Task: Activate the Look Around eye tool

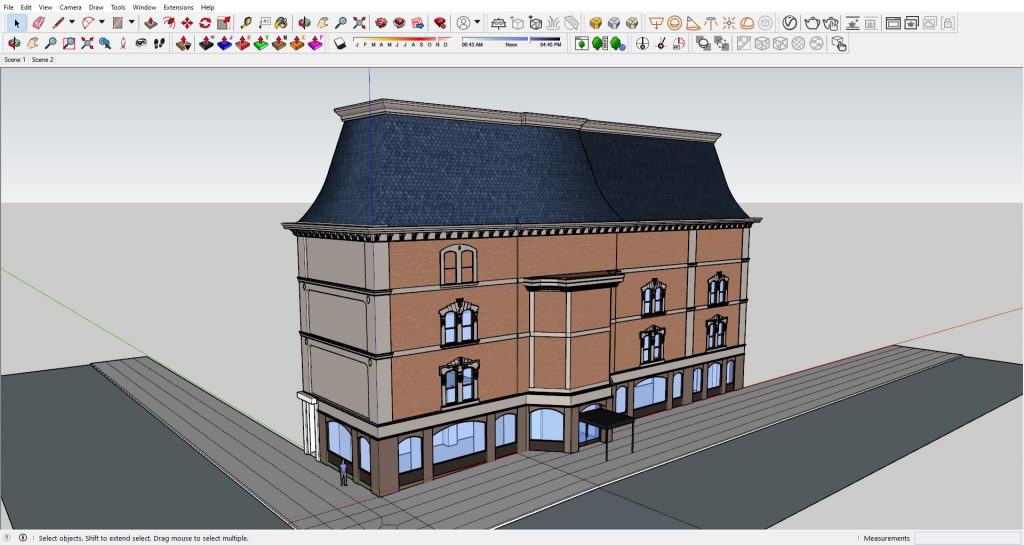Action: click(141, 43)
